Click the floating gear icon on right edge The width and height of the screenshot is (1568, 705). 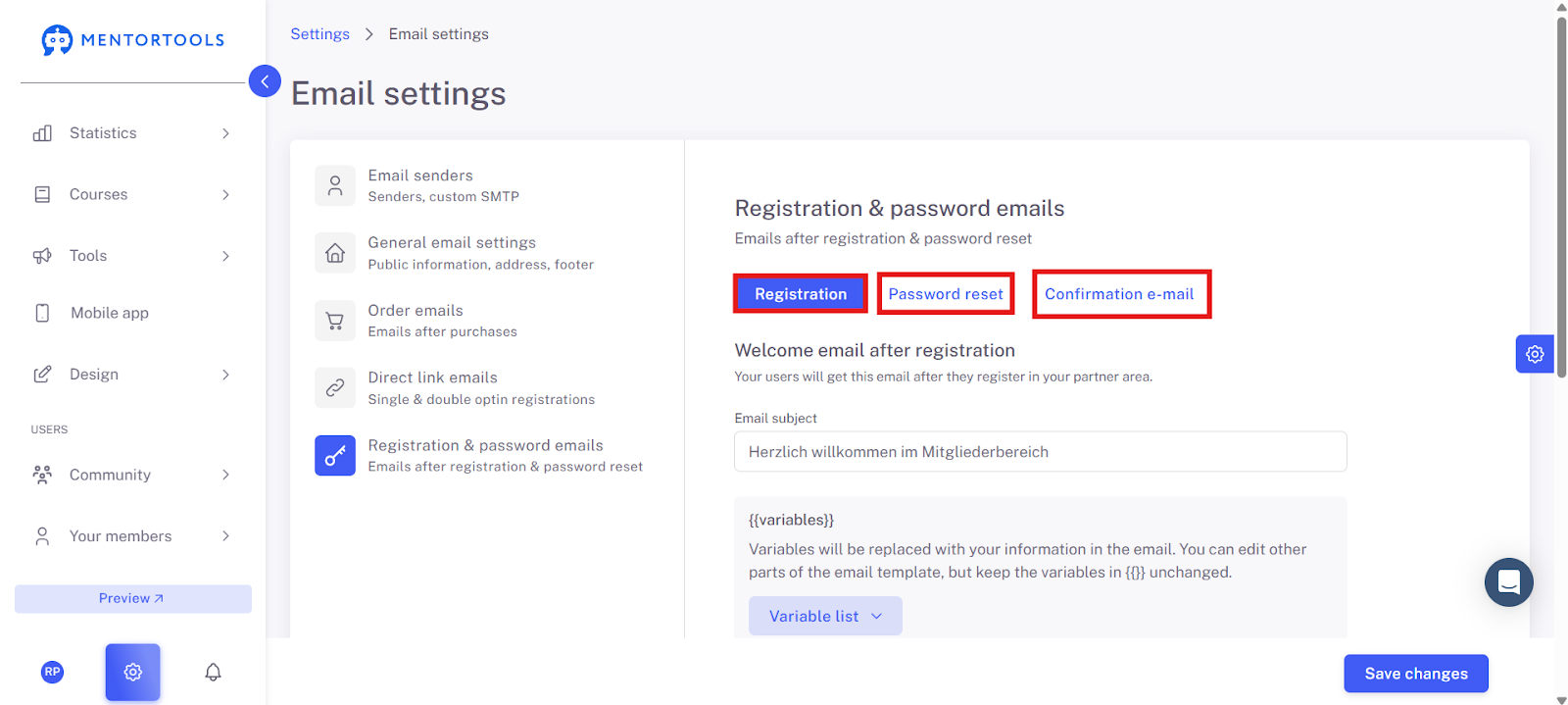click(1535, 354)
